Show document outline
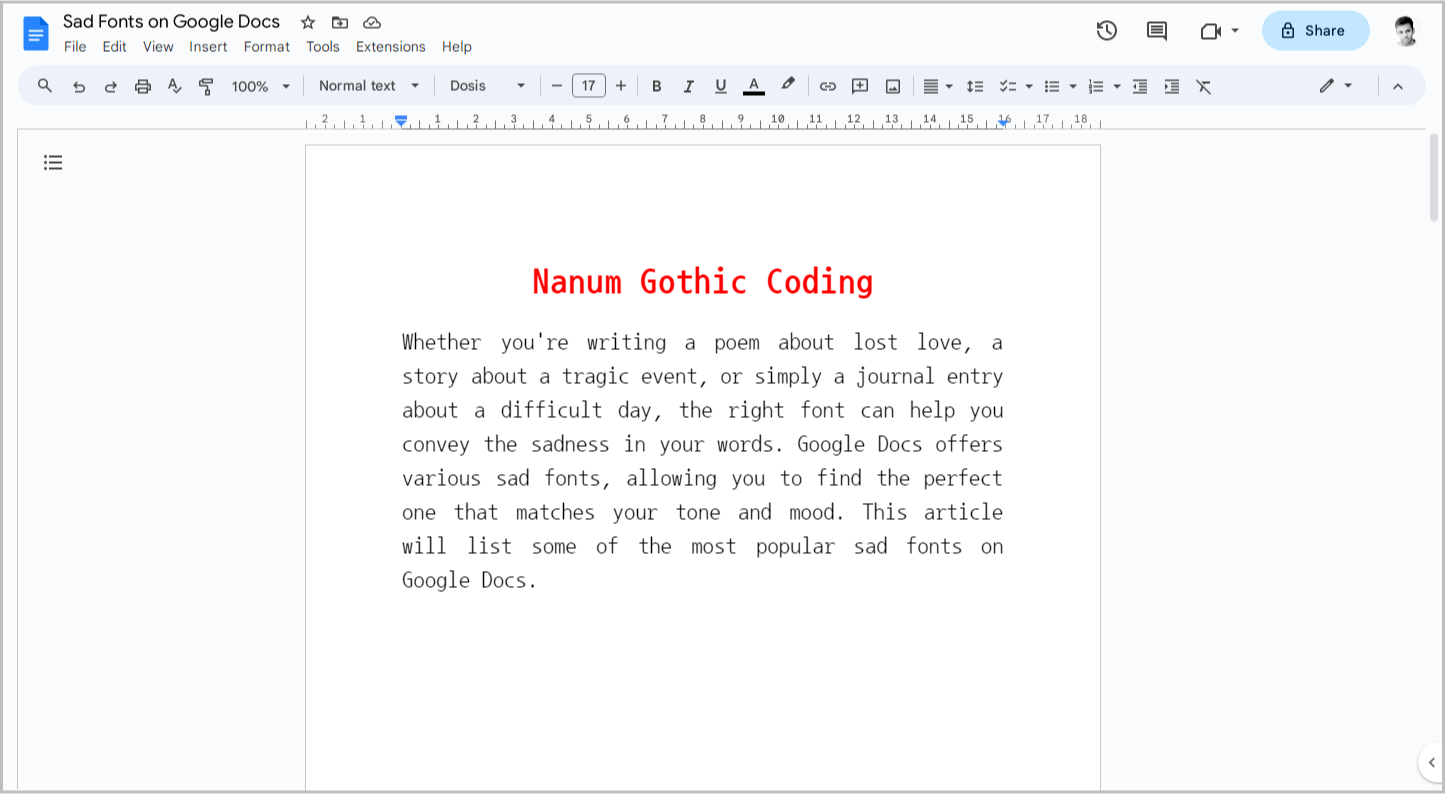Screen dimensions: 1445x794 [x=53, y=162]
